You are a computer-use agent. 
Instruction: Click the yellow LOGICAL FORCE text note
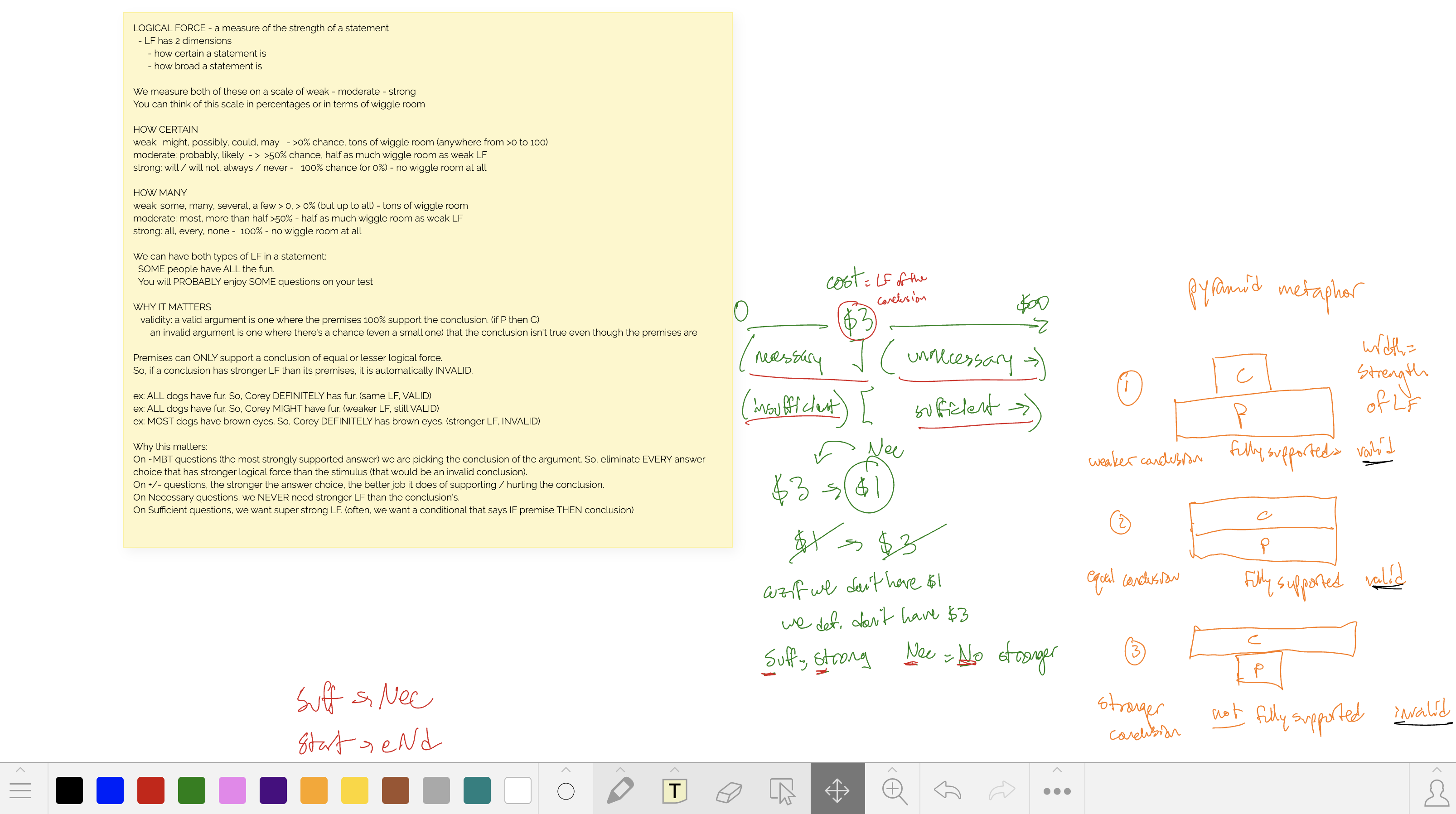tap(427, 279)
